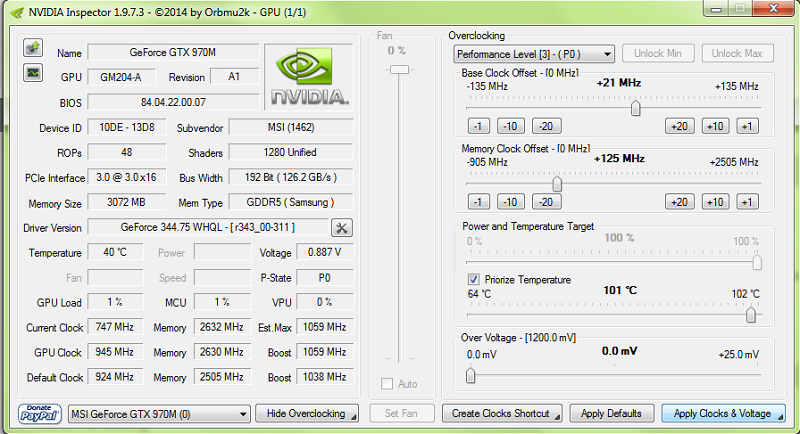Click the Unlock Min button
The height and width of the screenshot is (434, 800).
[658, 54]
